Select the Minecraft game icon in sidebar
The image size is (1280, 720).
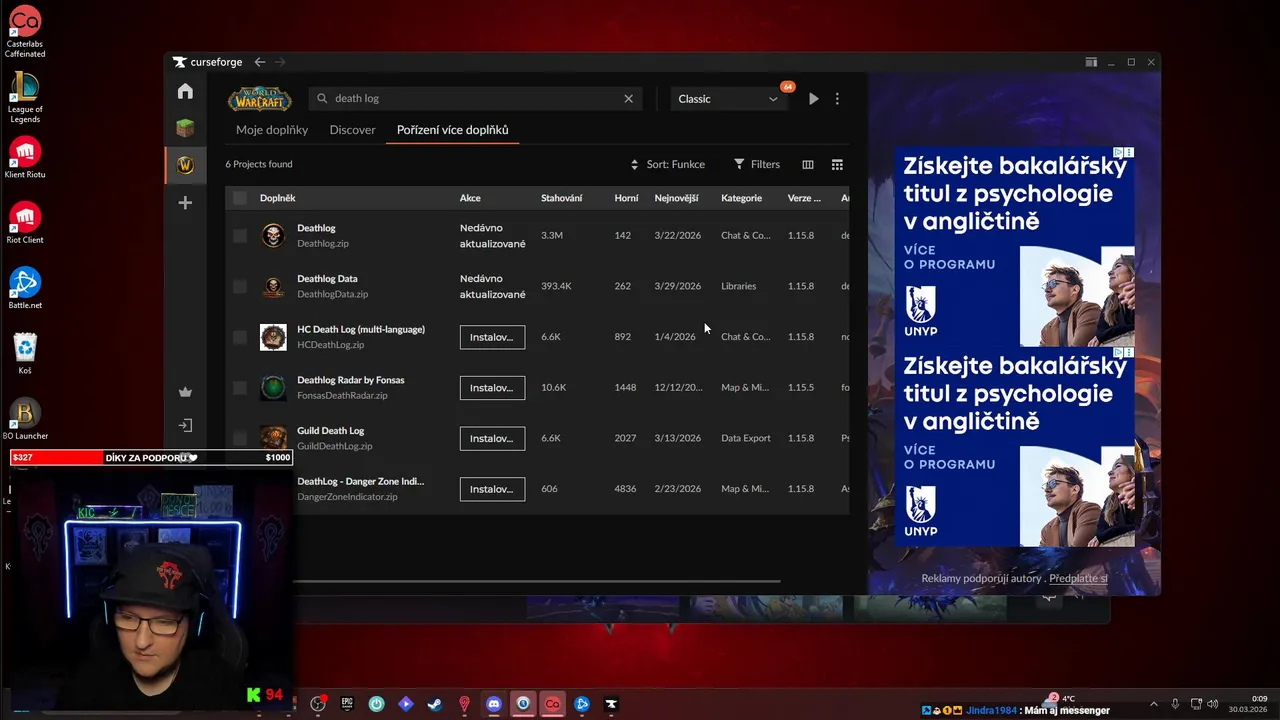pyautogui.click(x=185, y=128)
